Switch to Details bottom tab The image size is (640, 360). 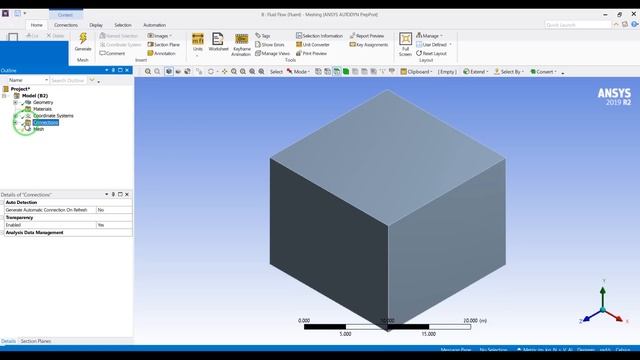8,341
